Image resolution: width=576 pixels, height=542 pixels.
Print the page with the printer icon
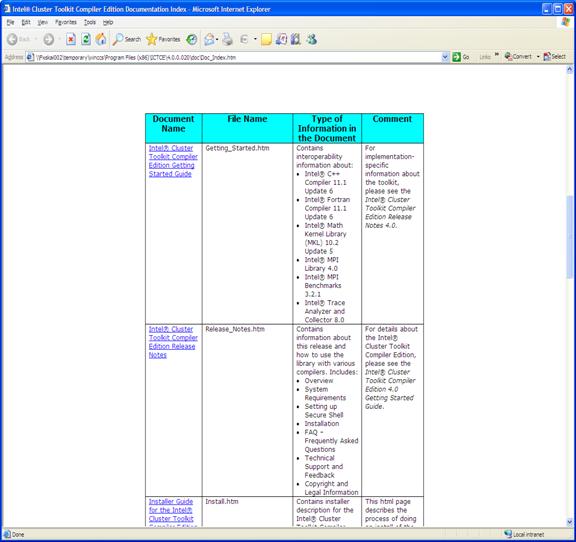click(x=228, y=39)
